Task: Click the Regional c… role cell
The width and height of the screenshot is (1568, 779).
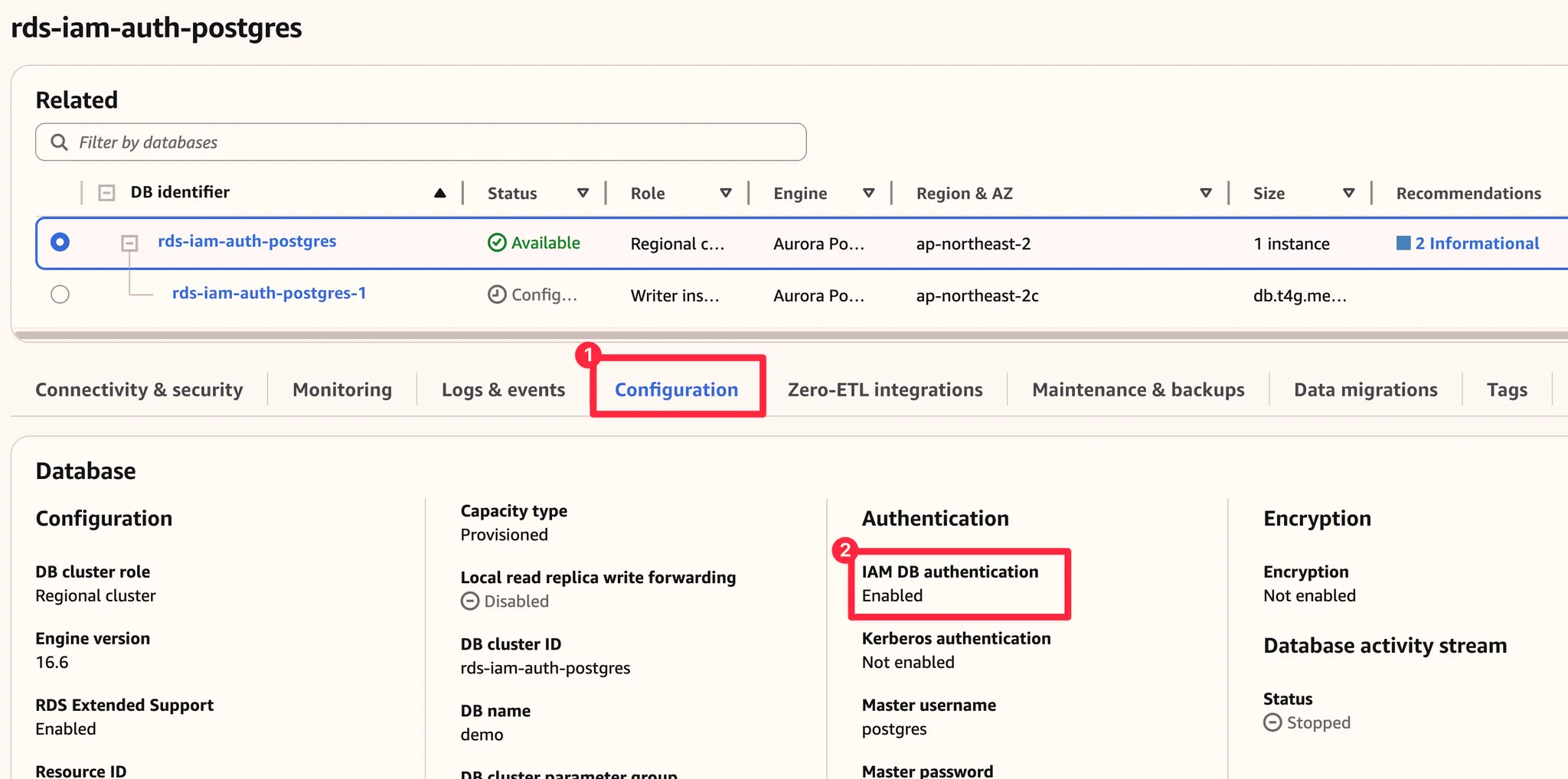Action: (x=678, y=243)
